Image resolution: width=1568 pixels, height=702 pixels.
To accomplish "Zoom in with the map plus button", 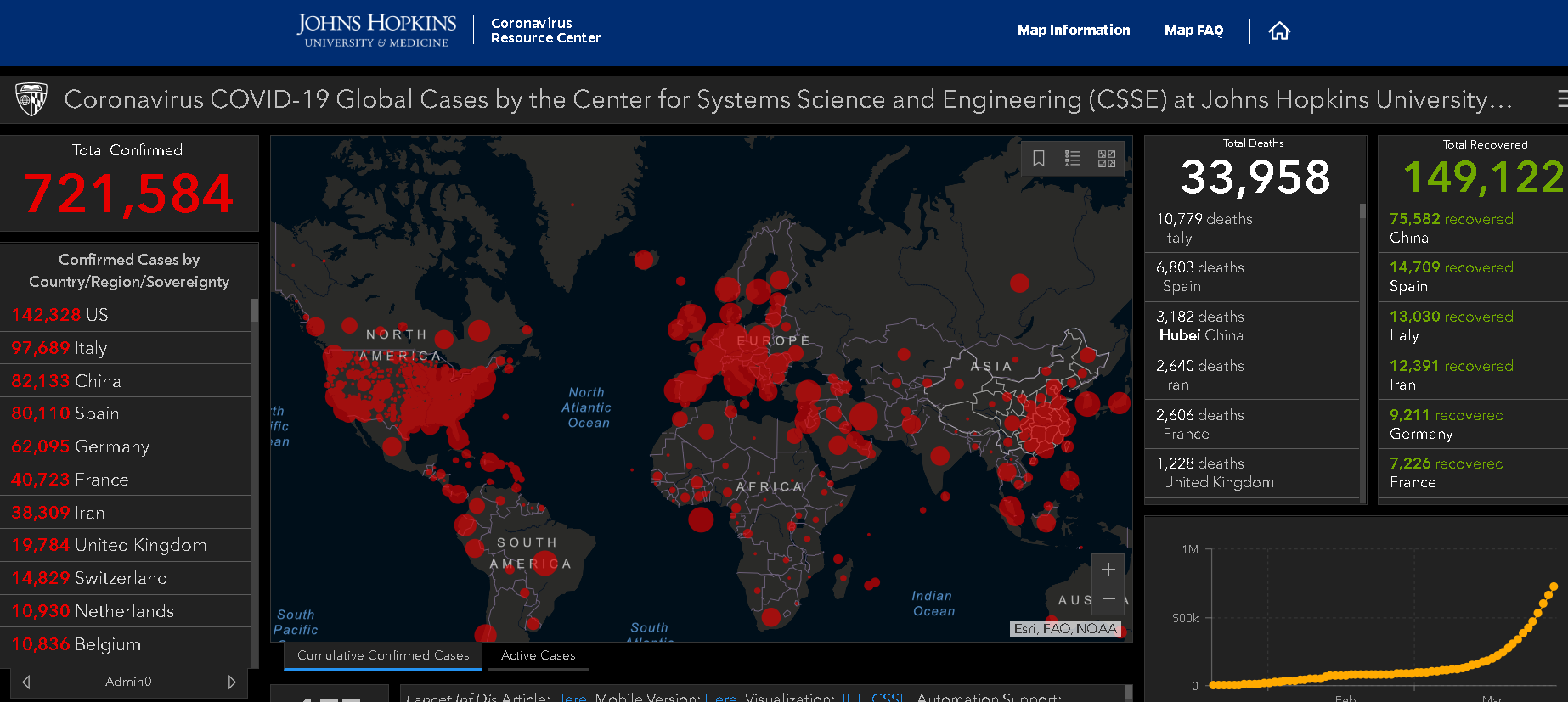I will pos(1108,570).
